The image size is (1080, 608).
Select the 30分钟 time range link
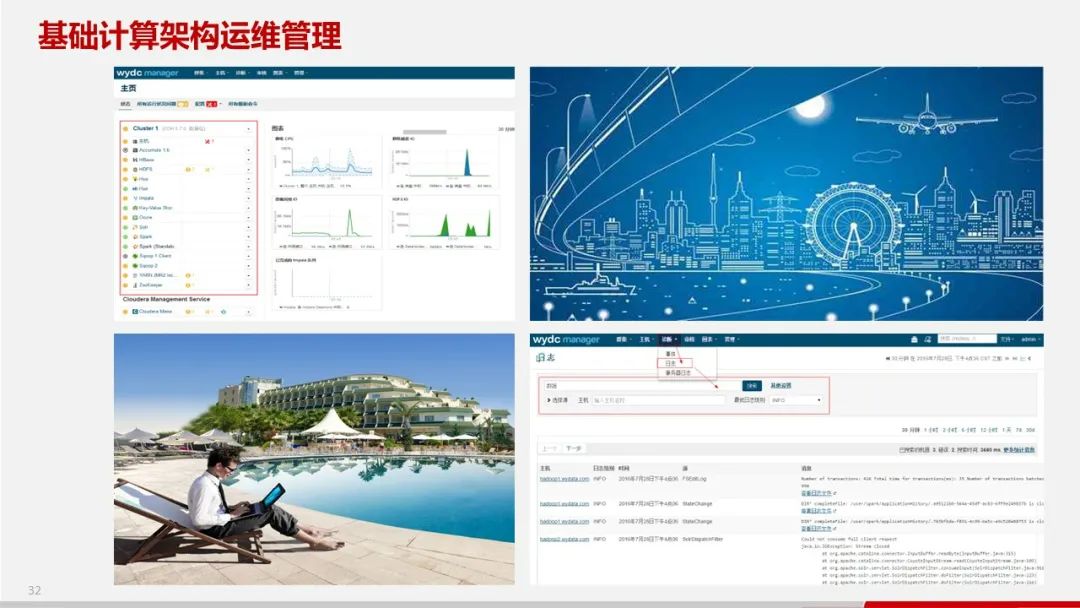pyautogui.click(x=911, y=430)
